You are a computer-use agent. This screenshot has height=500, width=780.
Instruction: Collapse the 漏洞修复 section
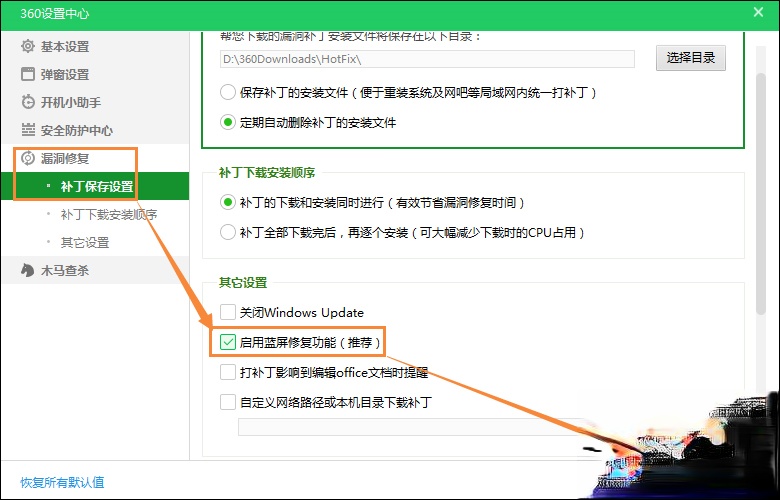pyautogui.click(x=95, y=159)
